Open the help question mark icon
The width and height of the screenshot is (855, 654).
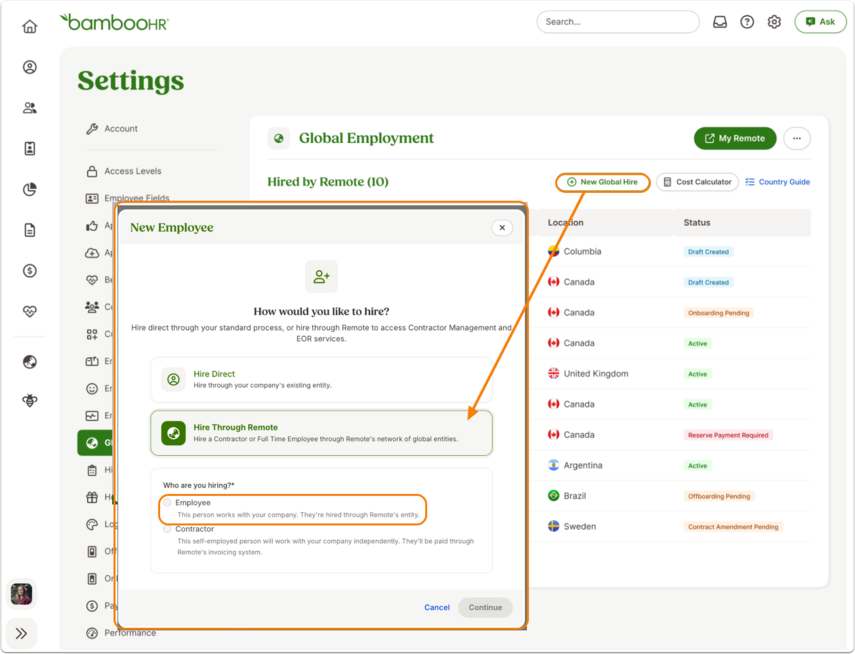747,22
